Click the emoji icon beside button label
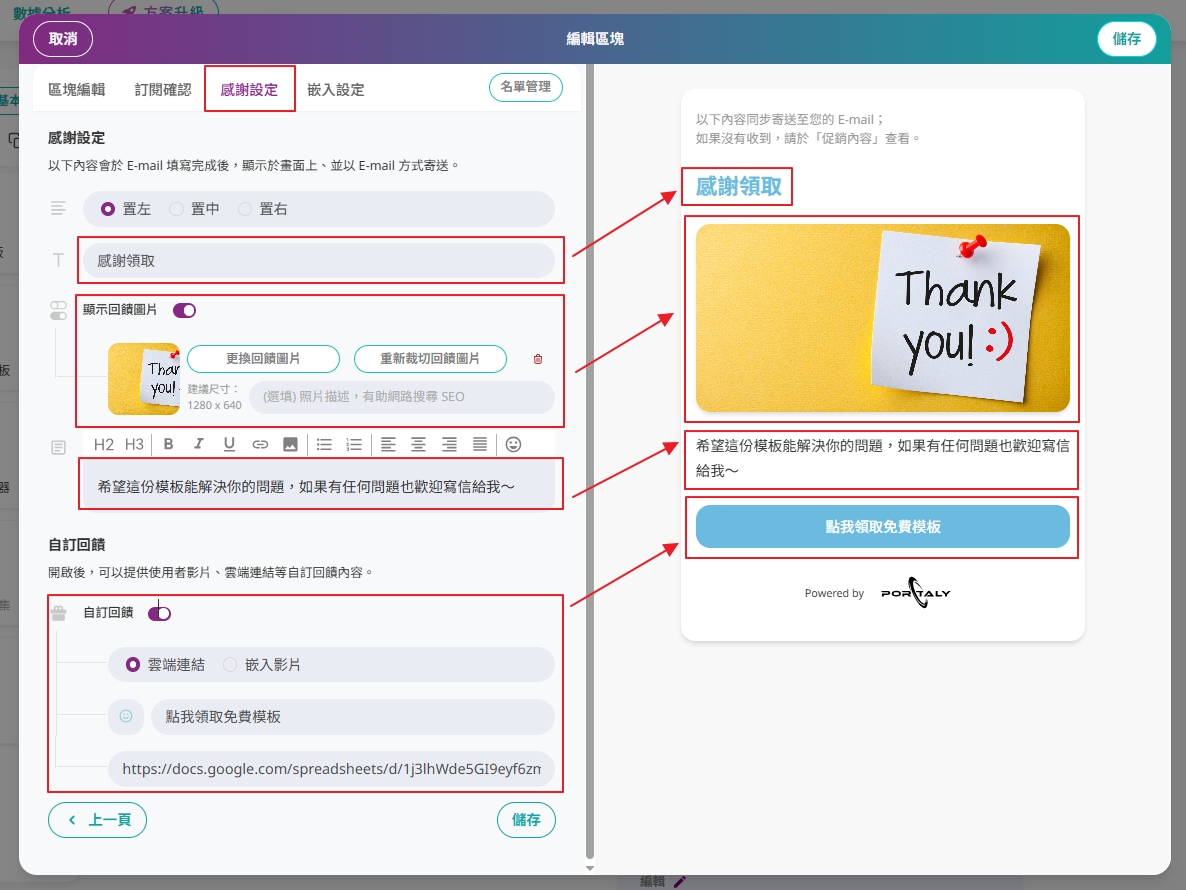 [126, 716]
